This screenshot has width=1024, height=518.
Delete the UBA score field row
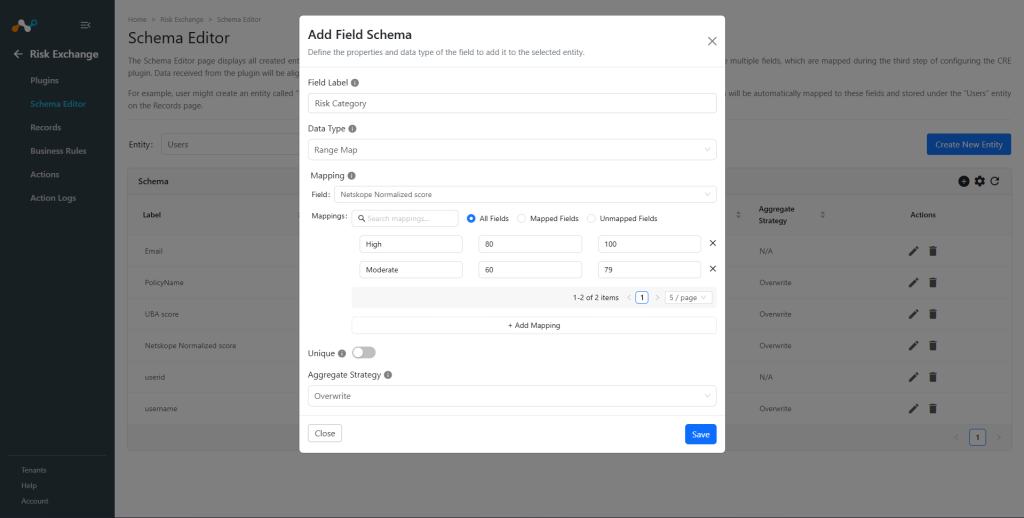tap(933, 314)
